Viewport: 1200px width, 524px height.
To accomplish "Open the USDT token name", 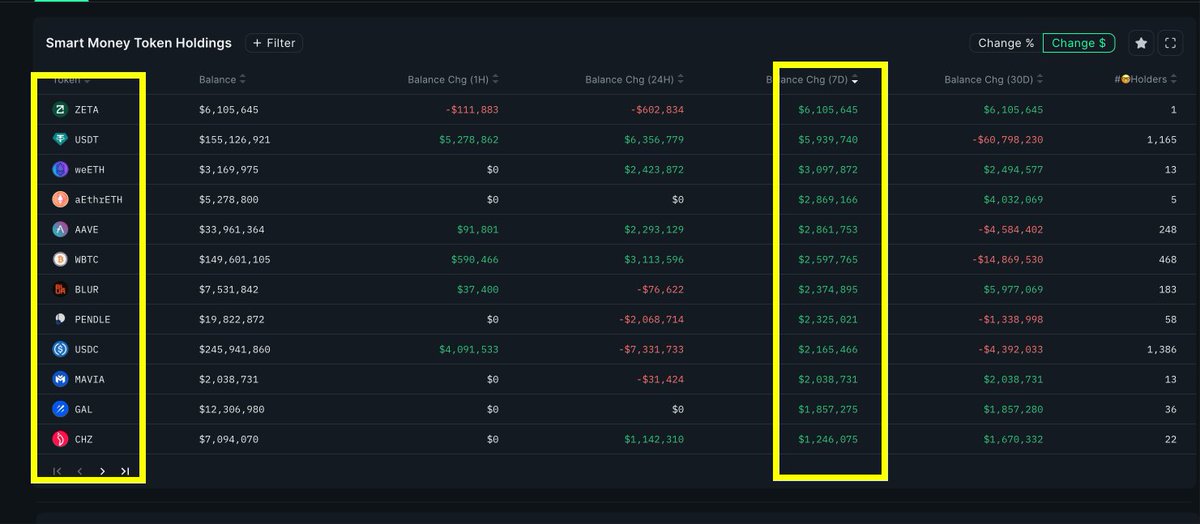I will point(87,140).
